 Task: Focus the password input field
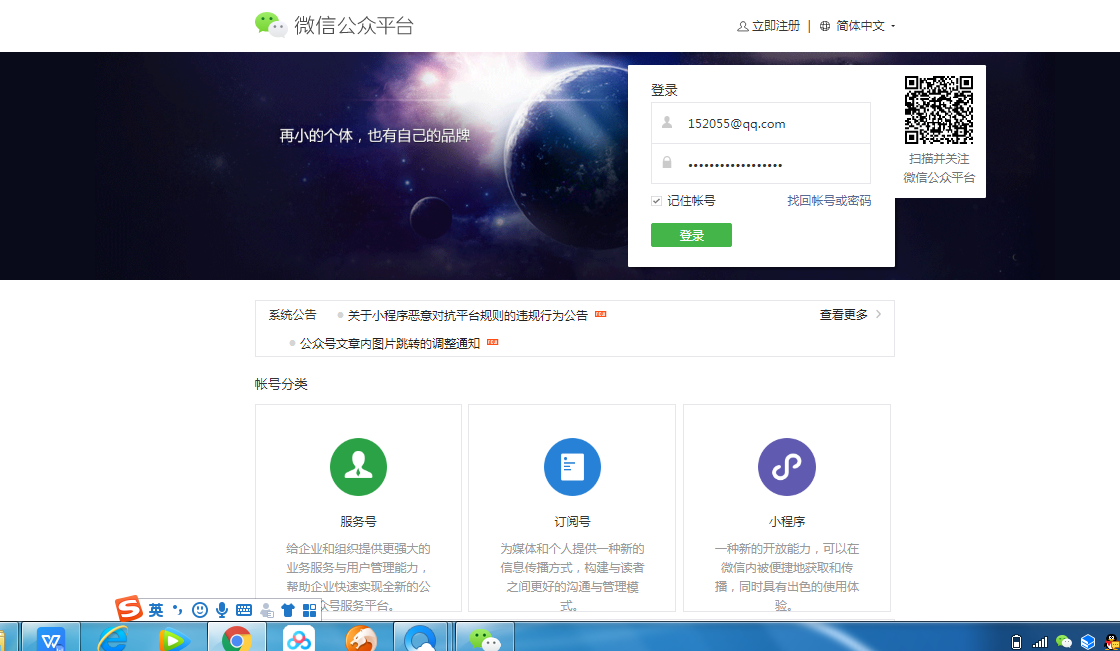point(761,164)
